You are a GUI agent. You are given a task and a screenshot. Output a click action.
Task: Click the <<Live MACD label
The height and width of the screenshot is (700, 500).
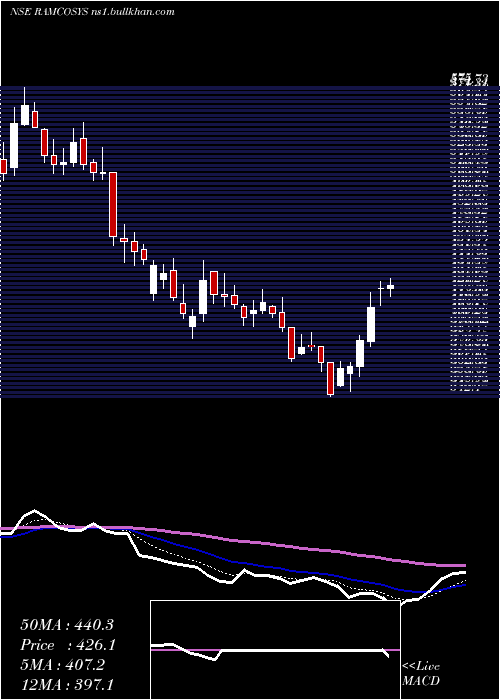[421, 674]
